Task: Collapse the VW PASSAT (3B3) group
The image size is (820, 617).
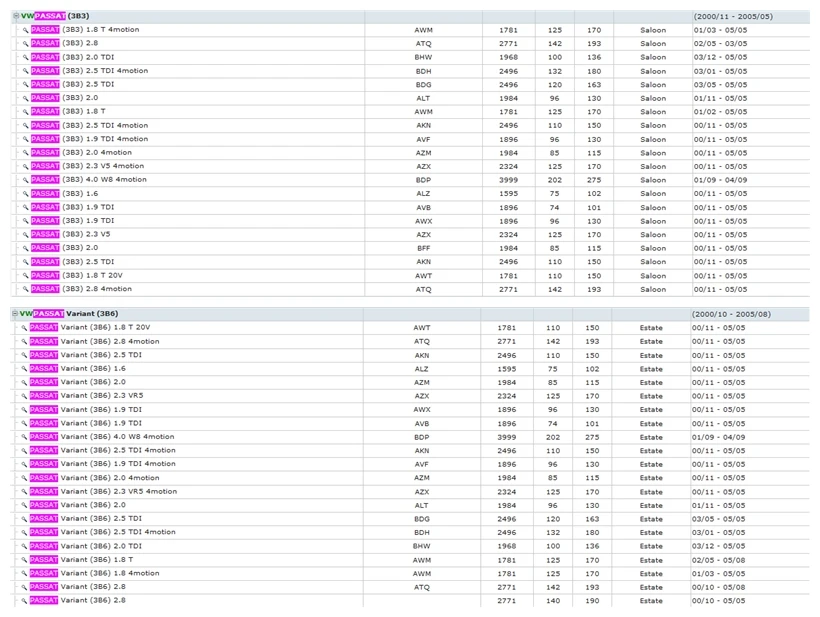Action: 16,16
